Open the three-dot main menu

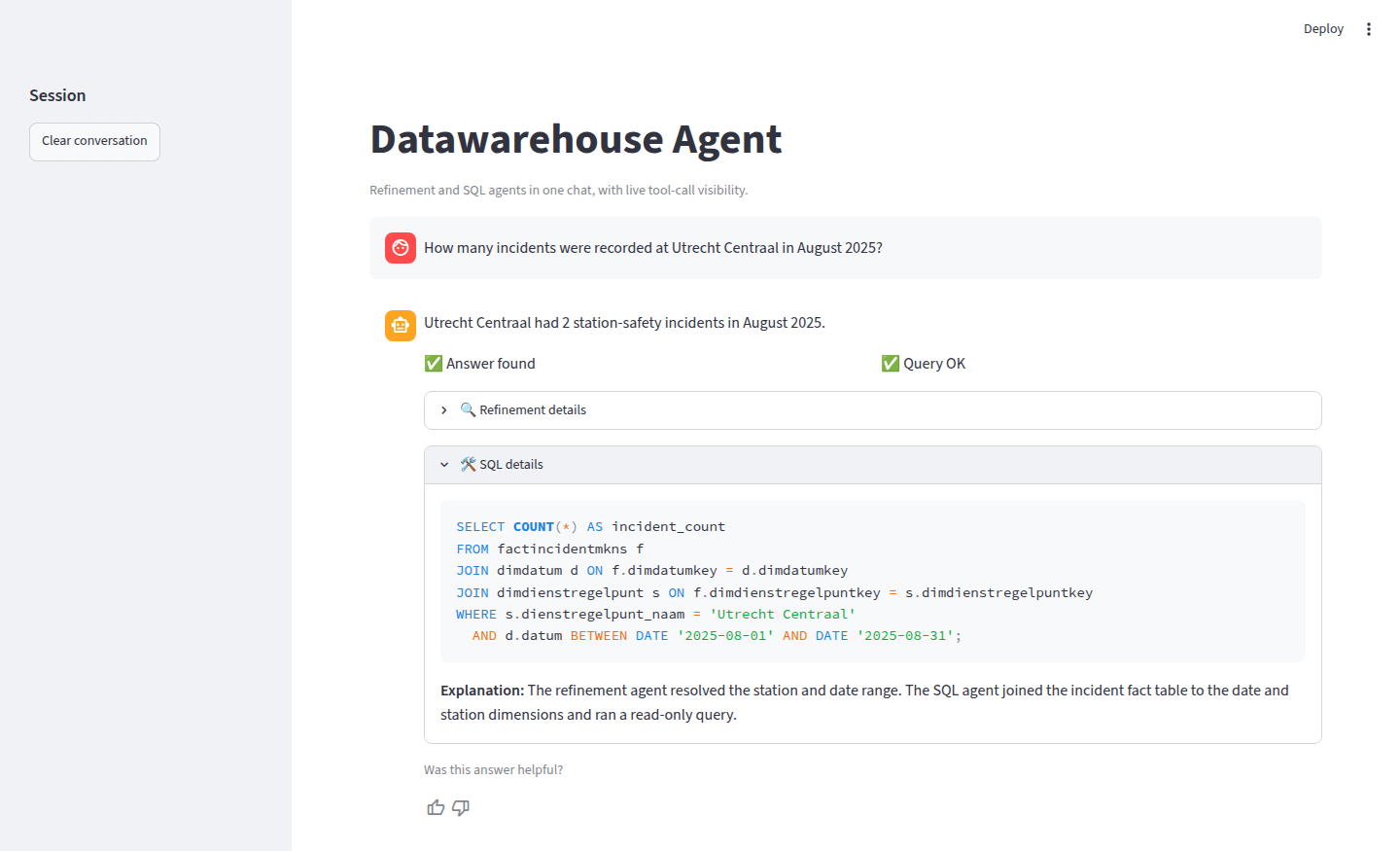click(x=1369, y=29)
